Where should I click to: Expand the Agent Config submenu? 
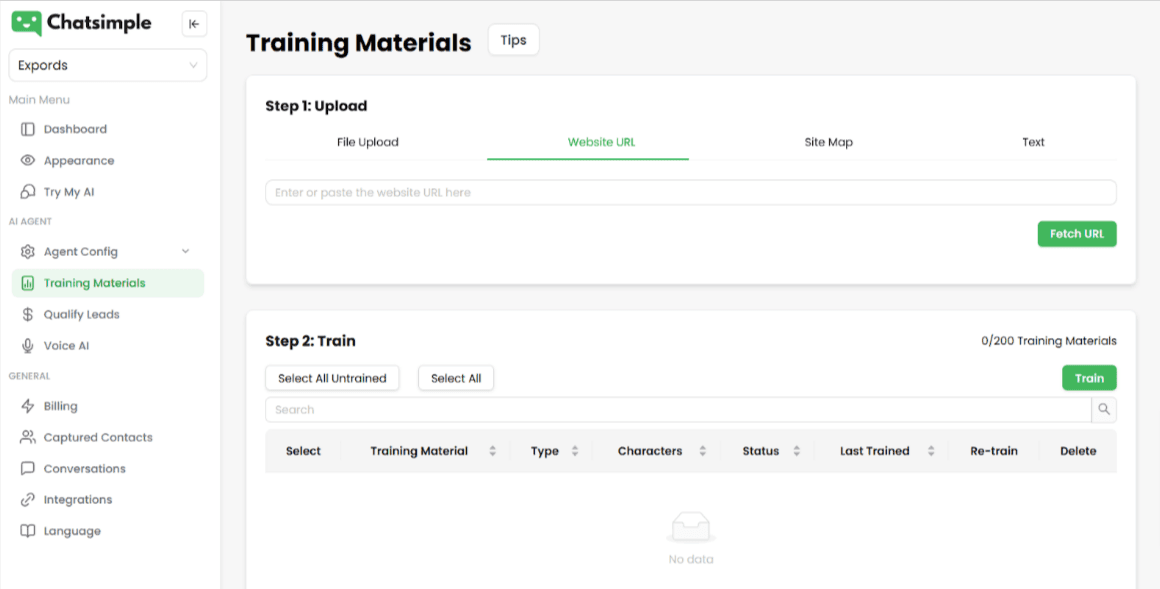[185, 252]
